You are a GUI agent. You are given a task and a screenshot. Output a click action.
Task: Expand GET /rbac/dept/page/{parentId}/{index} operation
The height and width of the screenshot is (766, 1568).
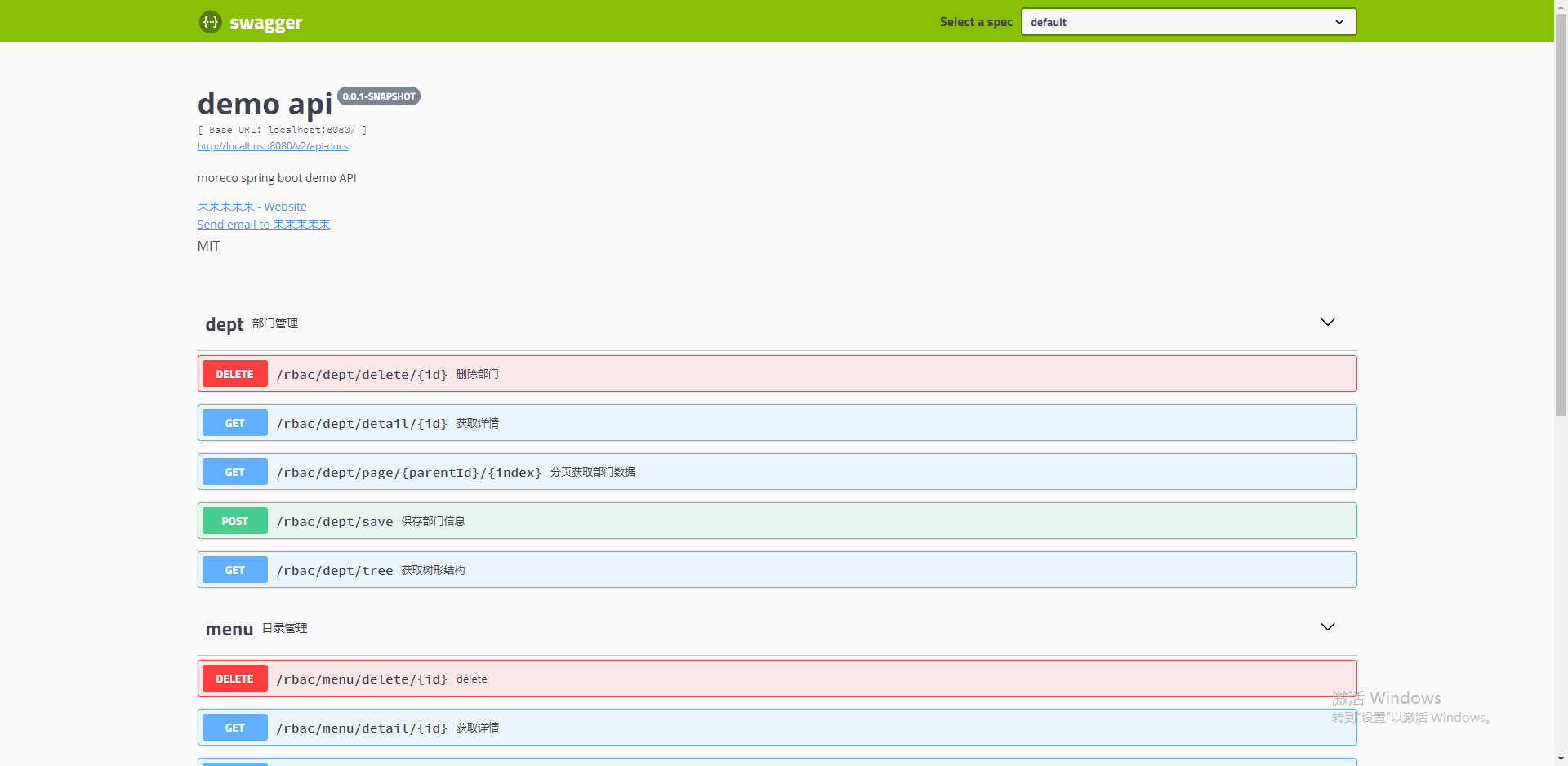pyautogui.click(x=777, y=472)
